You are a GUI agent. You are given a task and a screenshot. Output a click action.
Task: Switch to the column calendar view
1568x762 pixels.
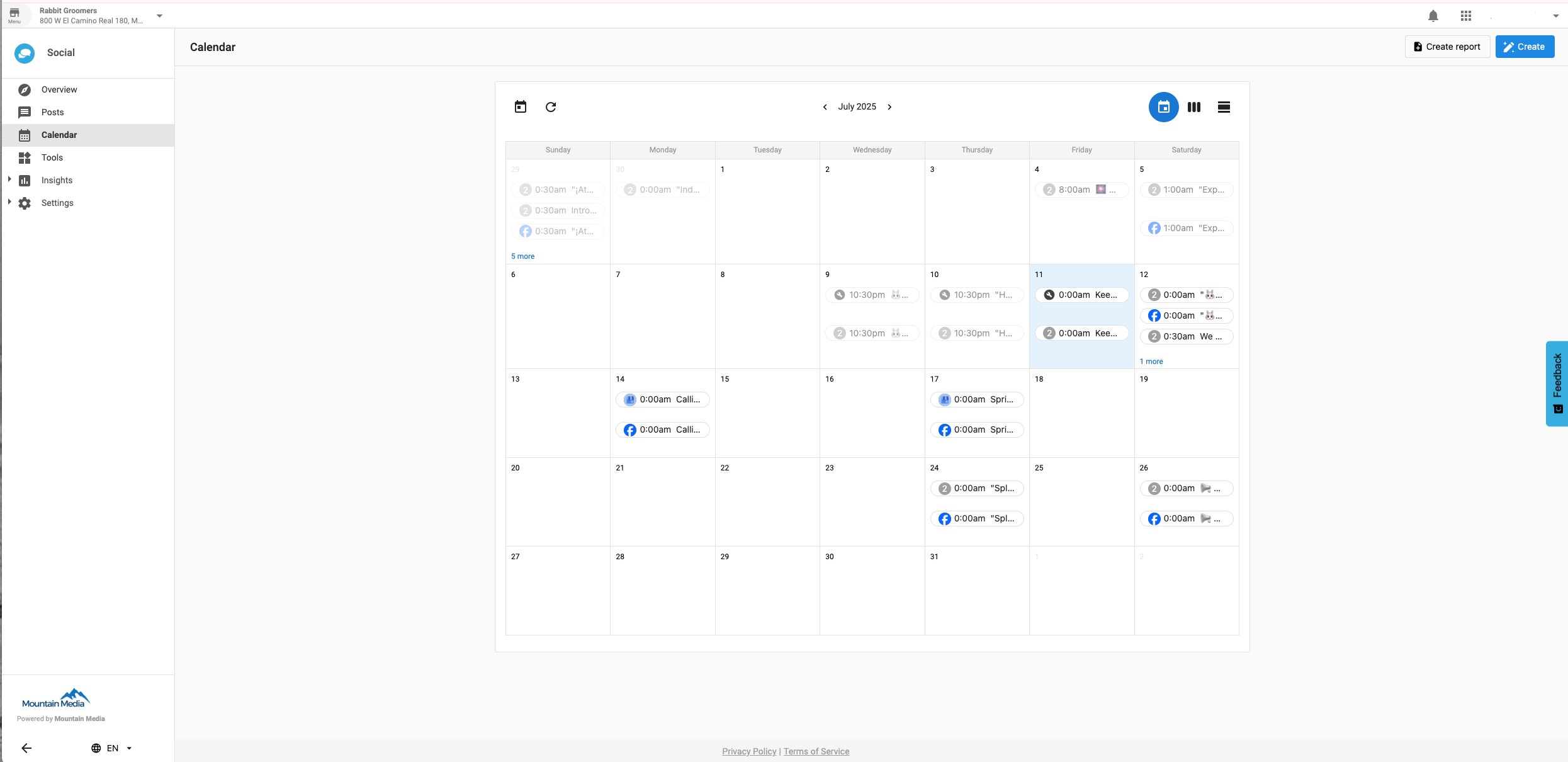(1193, 107)
